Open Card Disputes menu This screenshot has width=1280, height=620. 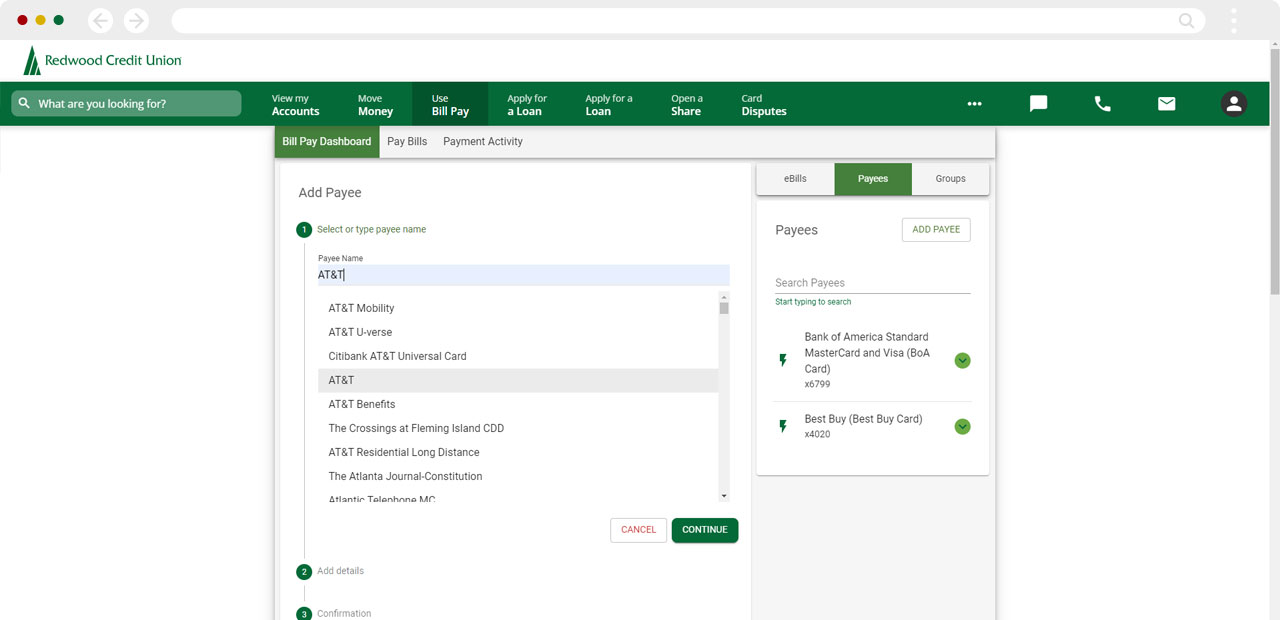tap(764, 105)
